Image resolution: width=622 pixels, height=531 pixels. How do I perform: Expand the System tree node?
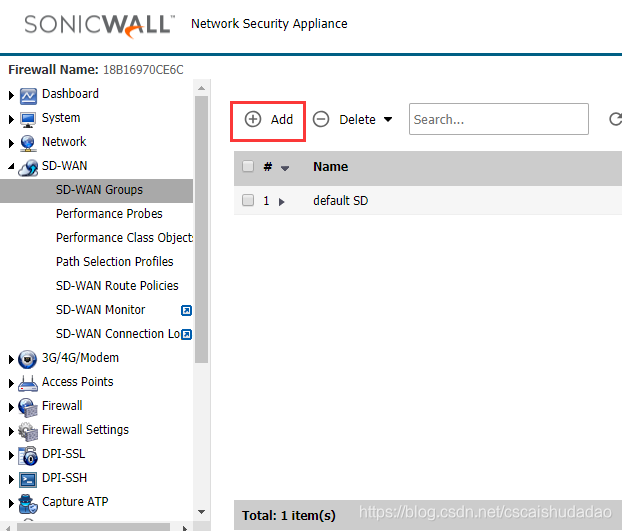(x=11, y=119)
